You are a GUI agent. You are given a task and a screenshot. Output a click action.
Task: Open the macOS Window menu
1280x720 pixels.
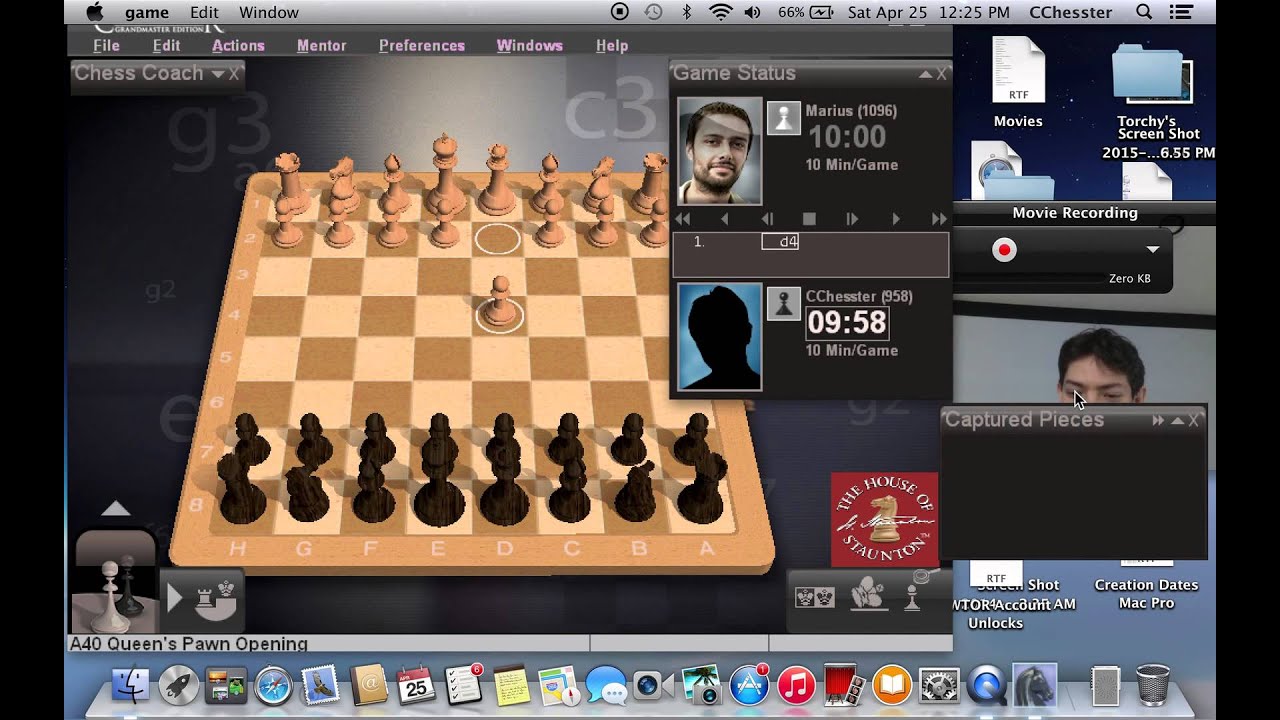(269, 12)
